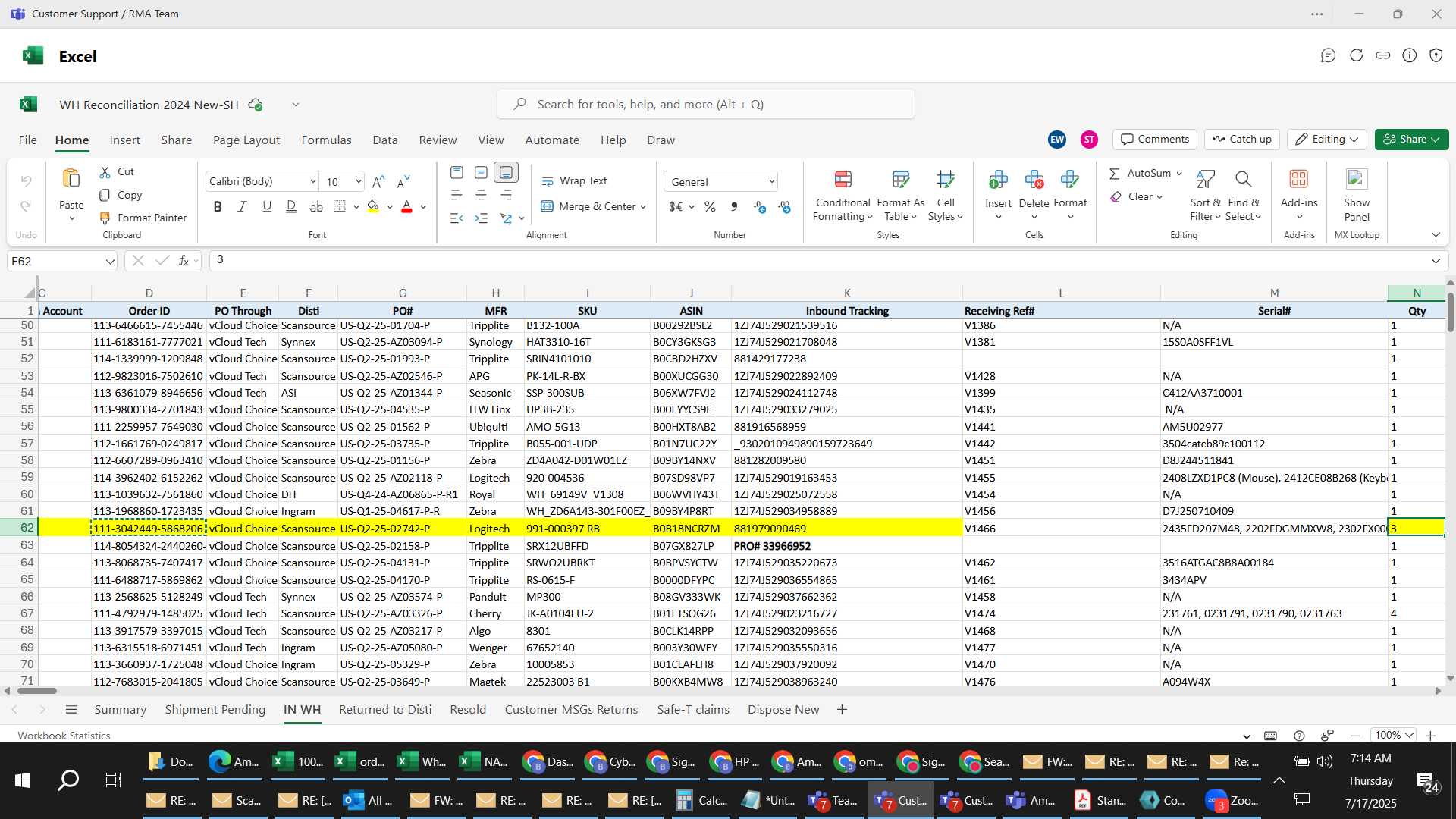This screenshot has width=1456, height=819.
Task: Open fill color picker arrow
Action: pos(390,207)
